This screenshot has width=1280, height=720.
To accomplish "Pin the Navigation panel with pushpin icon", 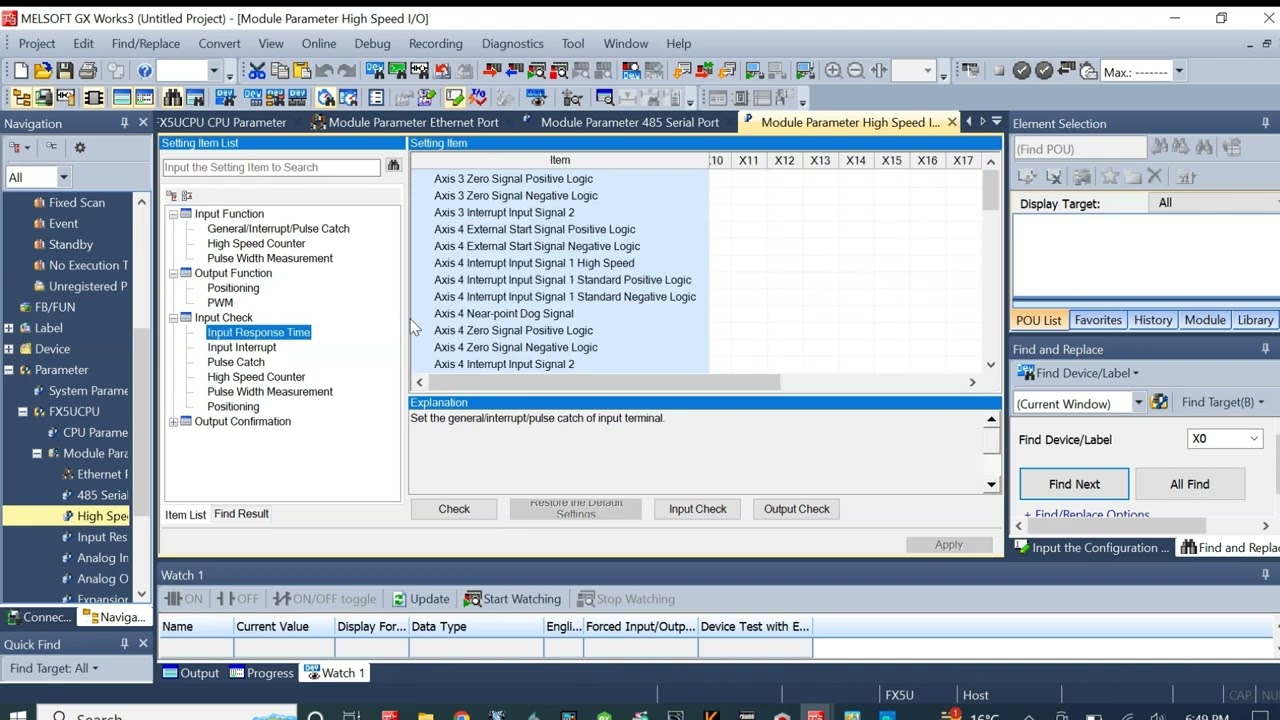I will [x=124, y=123].
